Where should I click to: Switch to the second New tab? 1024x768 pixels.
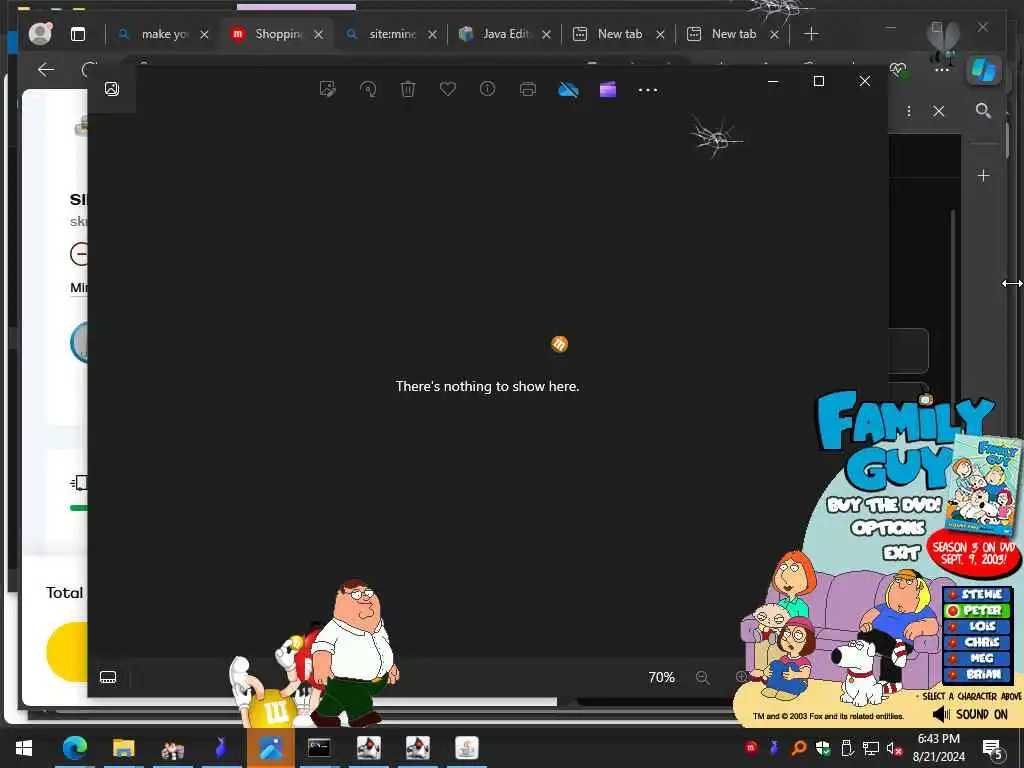click(x=733, y=34)
